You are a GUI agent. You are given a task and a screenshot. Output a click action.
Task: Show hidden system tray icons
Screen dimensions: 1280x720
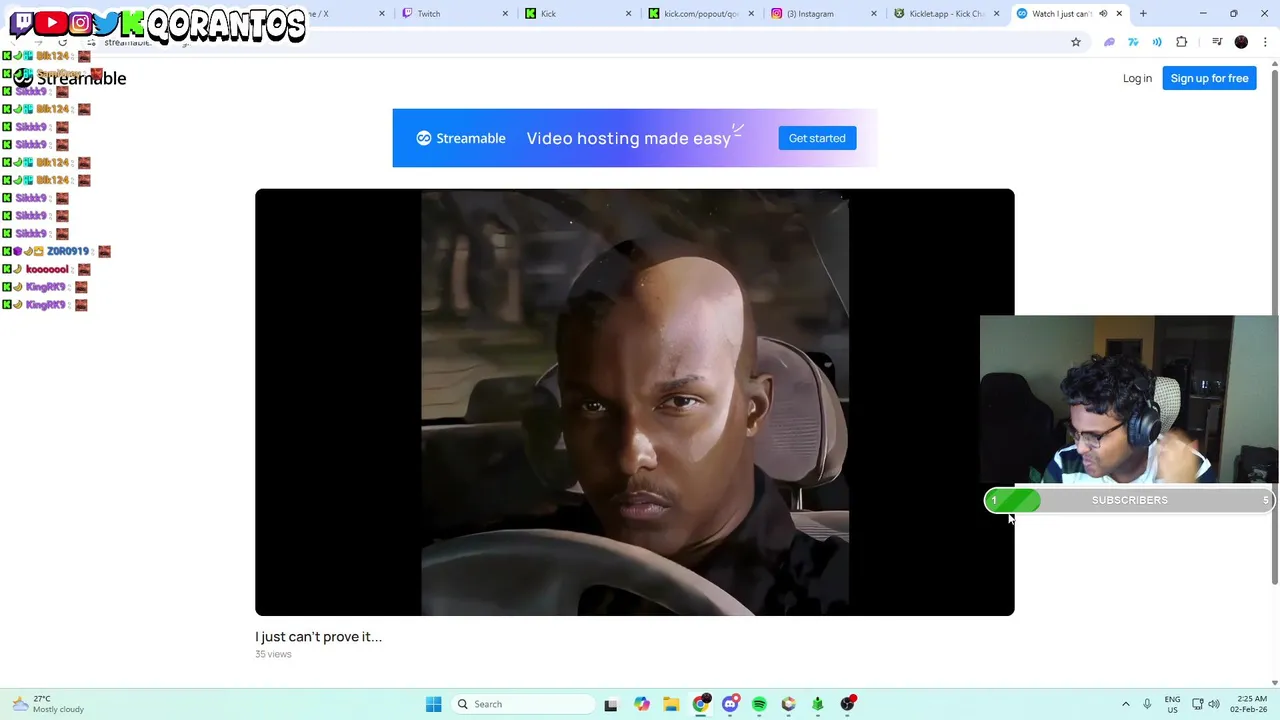click(x=1125, y=704)
